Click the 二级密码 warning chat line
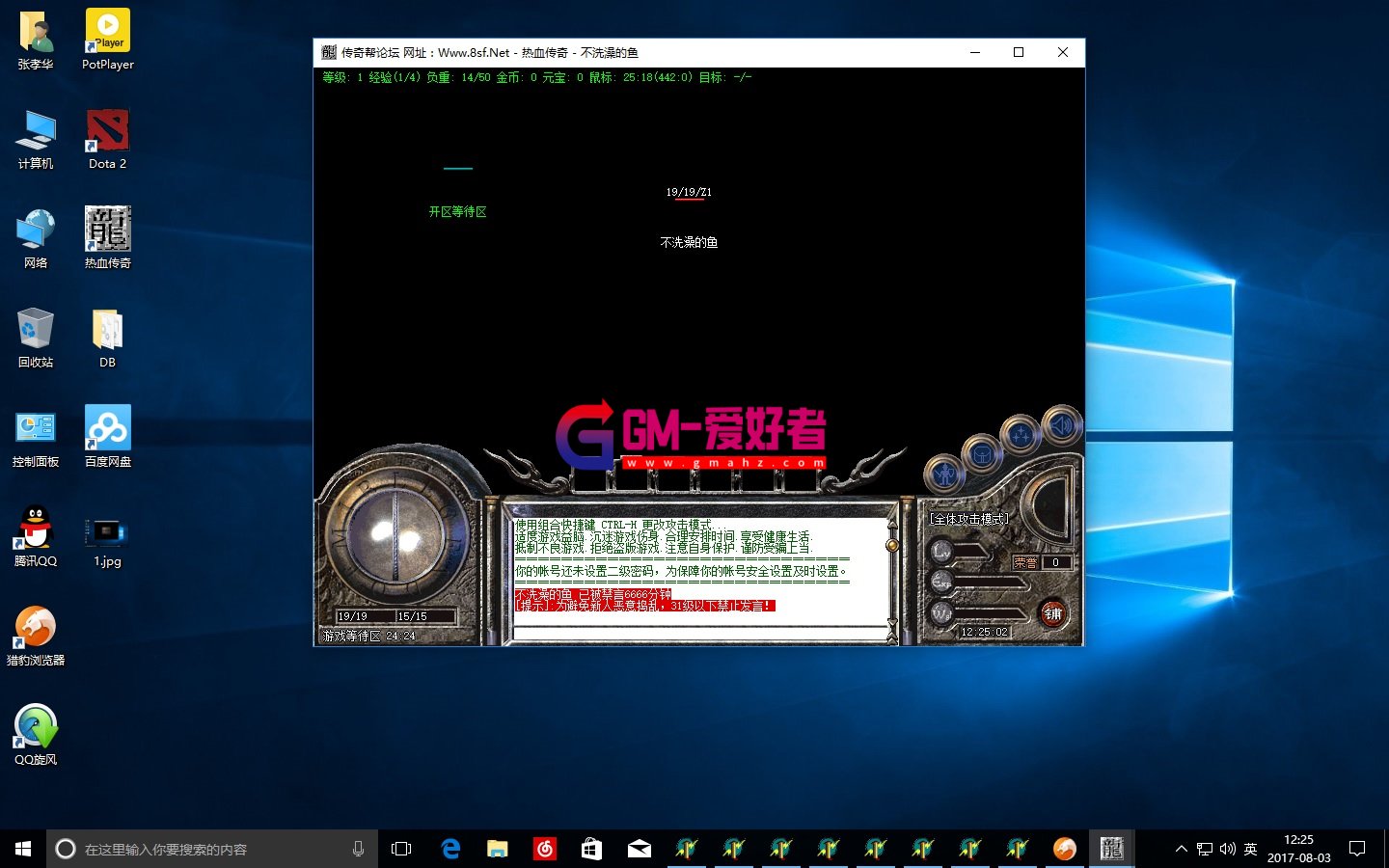 tap(681, 571)
